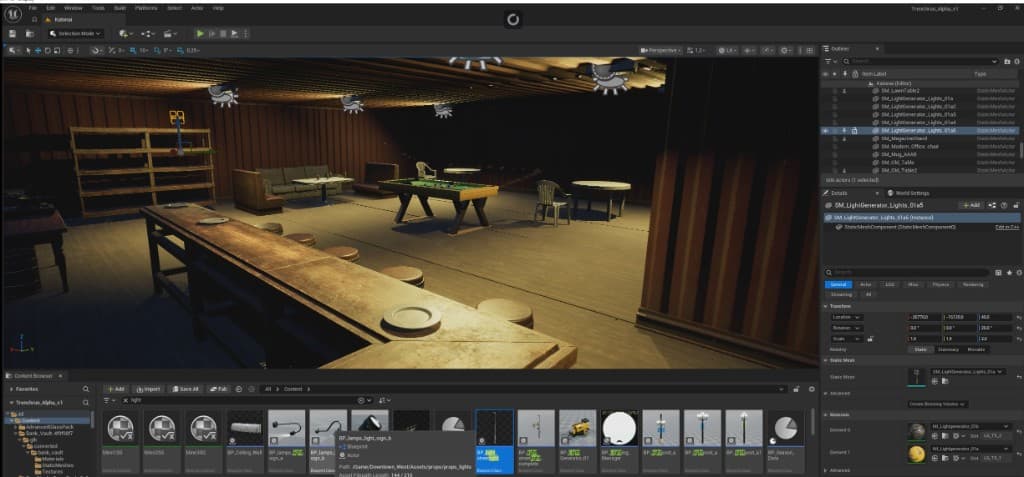Open the Tools menu

[x=98, y=8]
